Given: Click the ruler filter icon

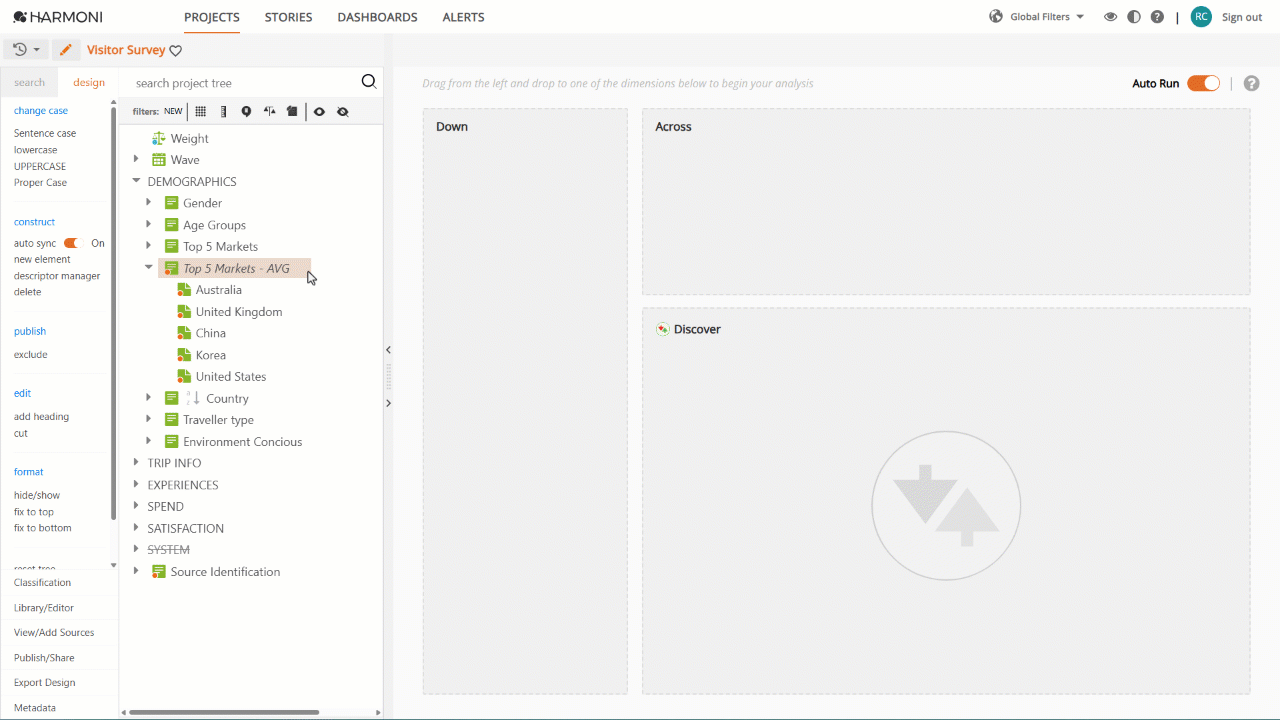Looking at the screenshot, I should tap(223, 112).
